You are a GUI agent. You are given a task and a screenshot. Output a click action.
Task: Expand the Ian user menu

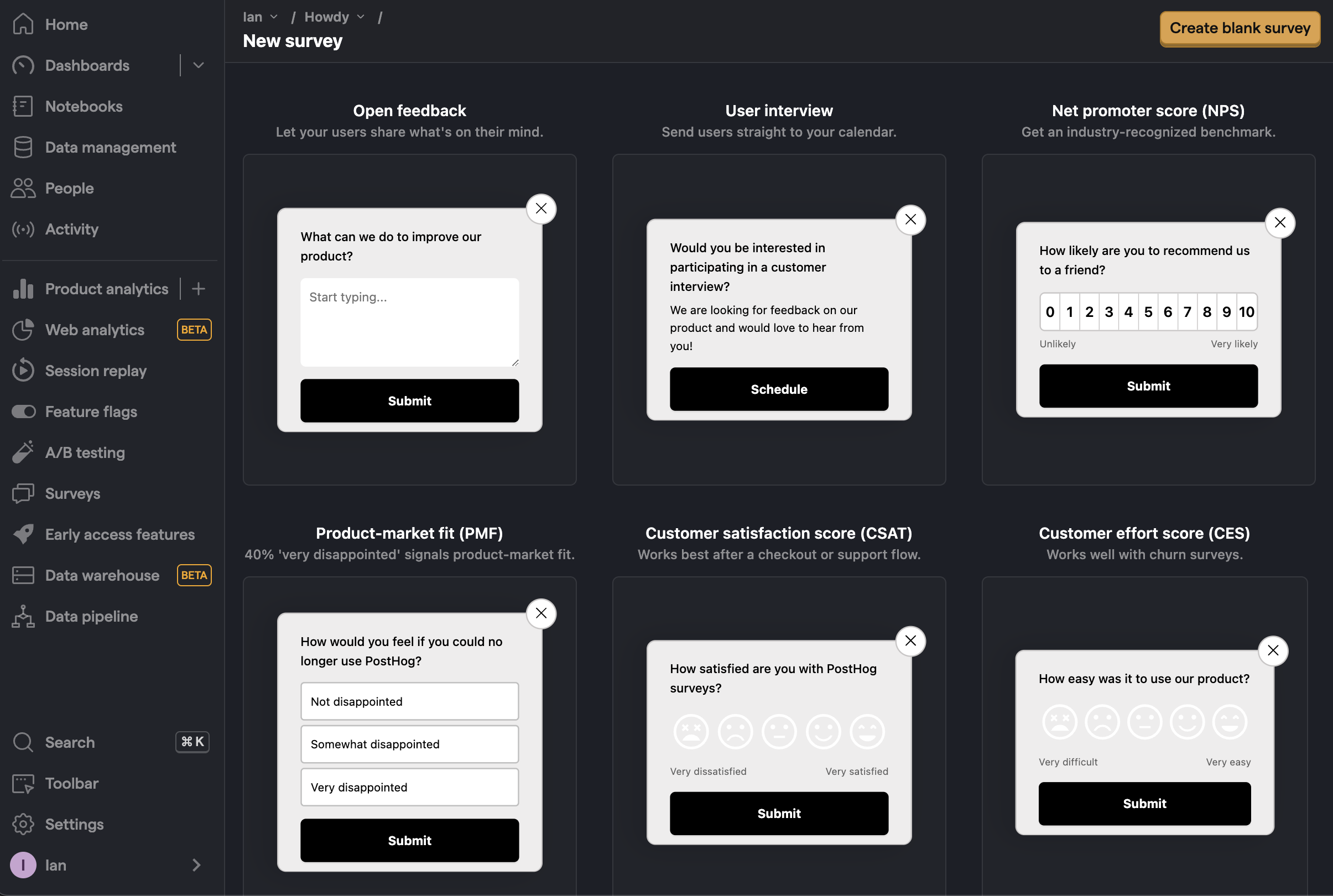[x=110, y=864]
